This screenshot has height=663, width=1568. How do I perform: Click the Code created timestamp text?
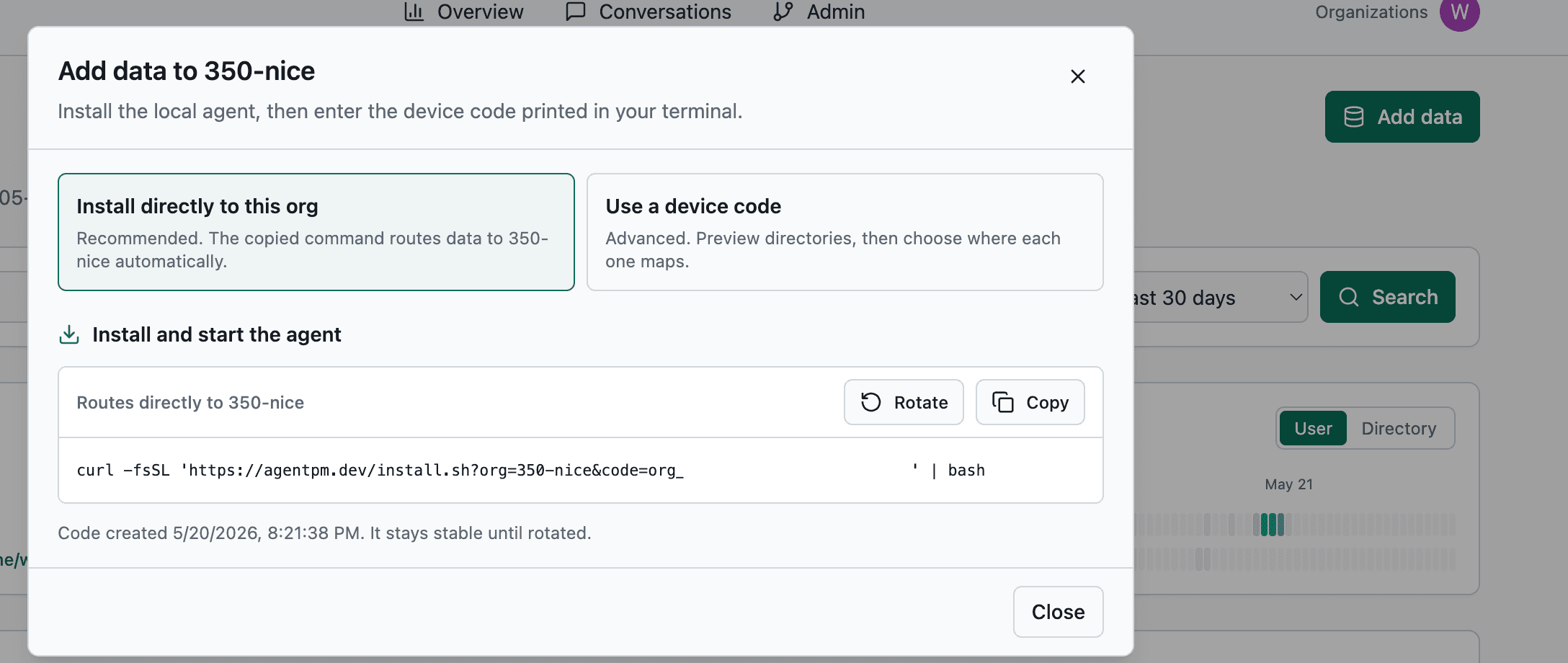(x=324, y=533)
